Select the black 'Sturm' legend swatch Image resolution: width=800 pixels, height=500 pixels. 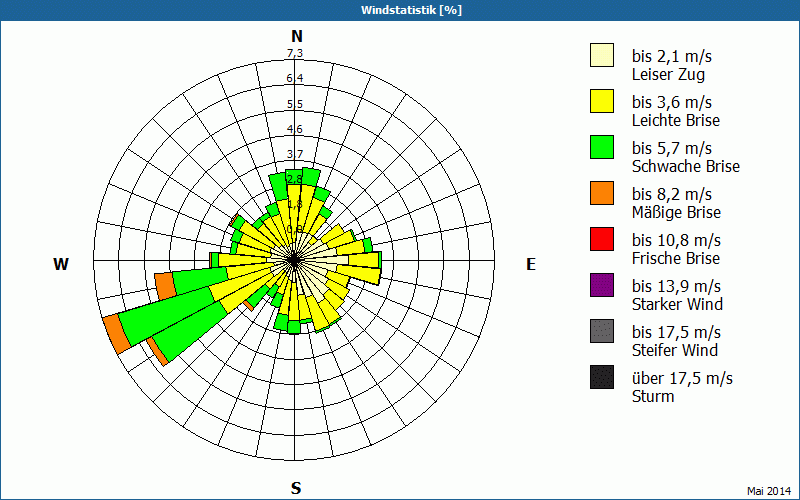[602, 378]
